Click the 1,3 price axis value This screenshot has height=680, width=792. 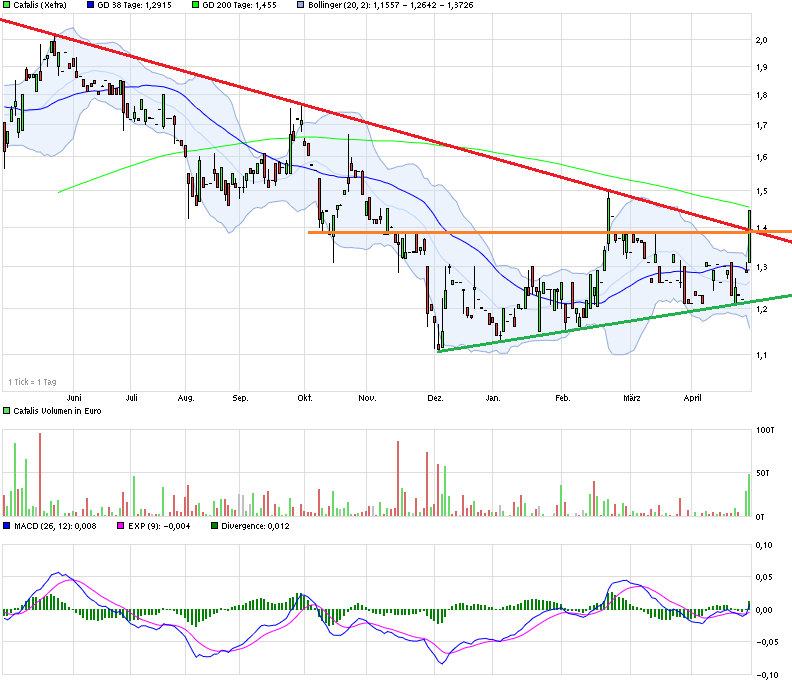[762, 267]
